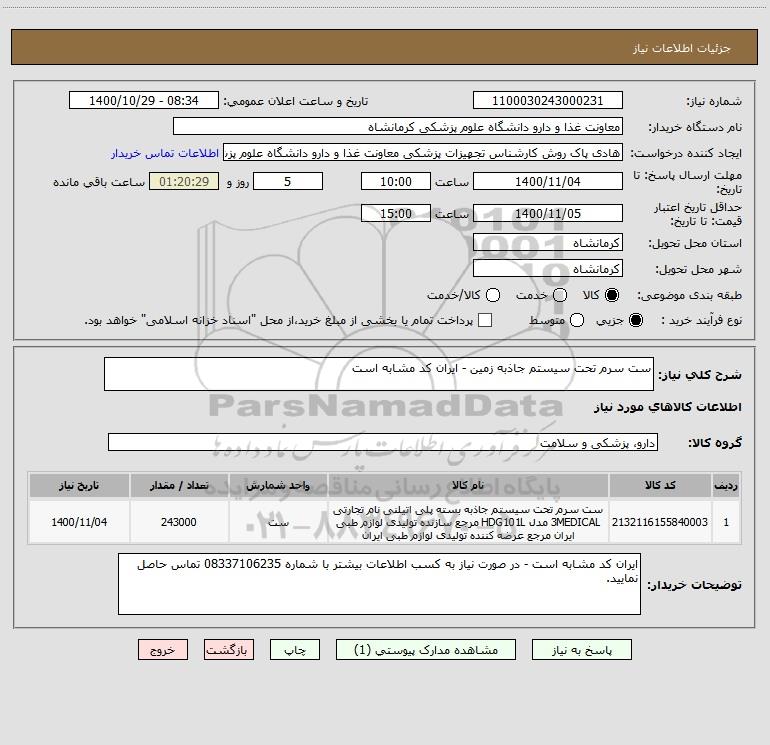Click the need number field 1100030243000231

point(548,101)
